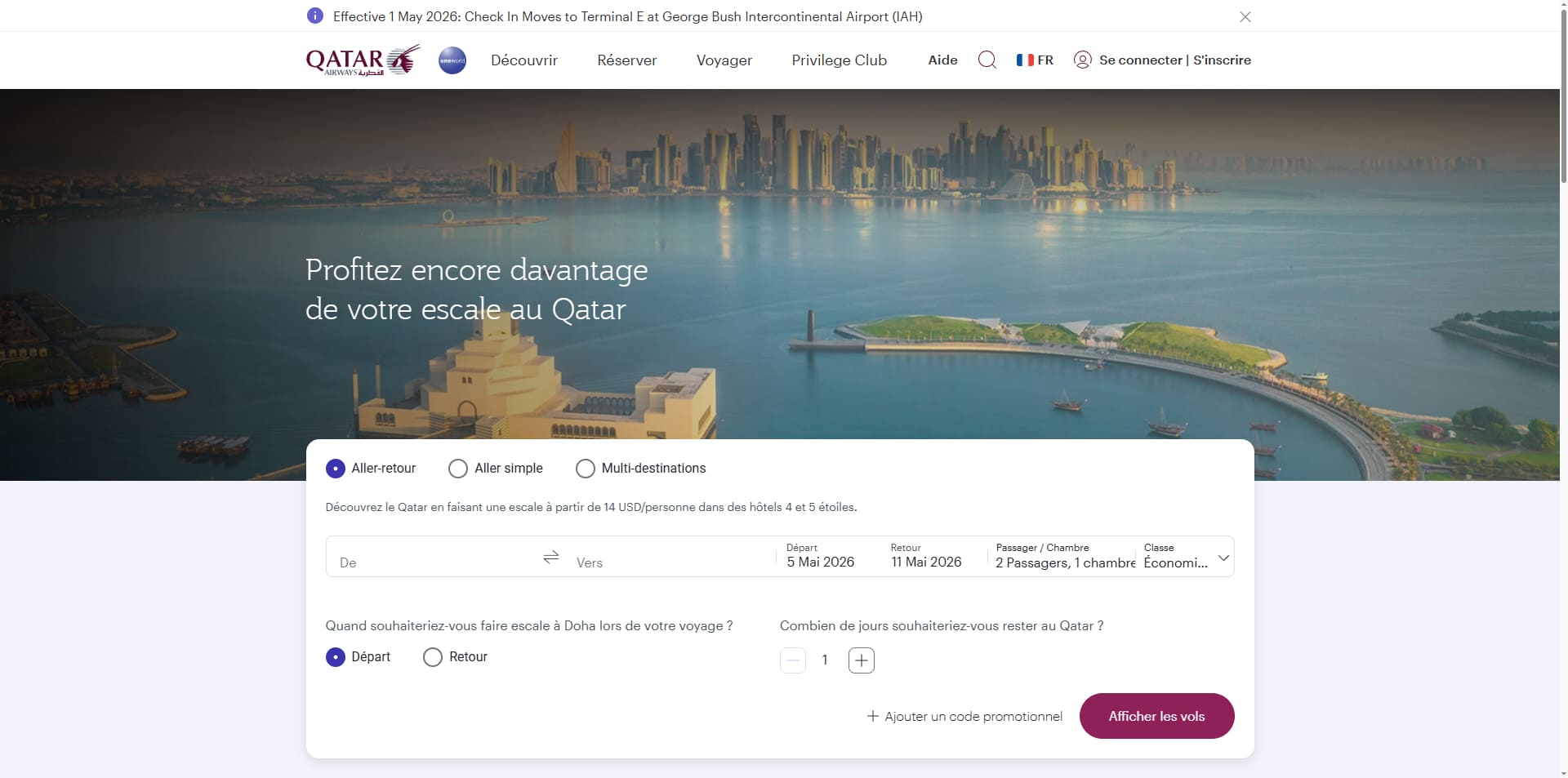Open the FR language selector
Screen dimensions: 1568x778
pos(1035,60)
